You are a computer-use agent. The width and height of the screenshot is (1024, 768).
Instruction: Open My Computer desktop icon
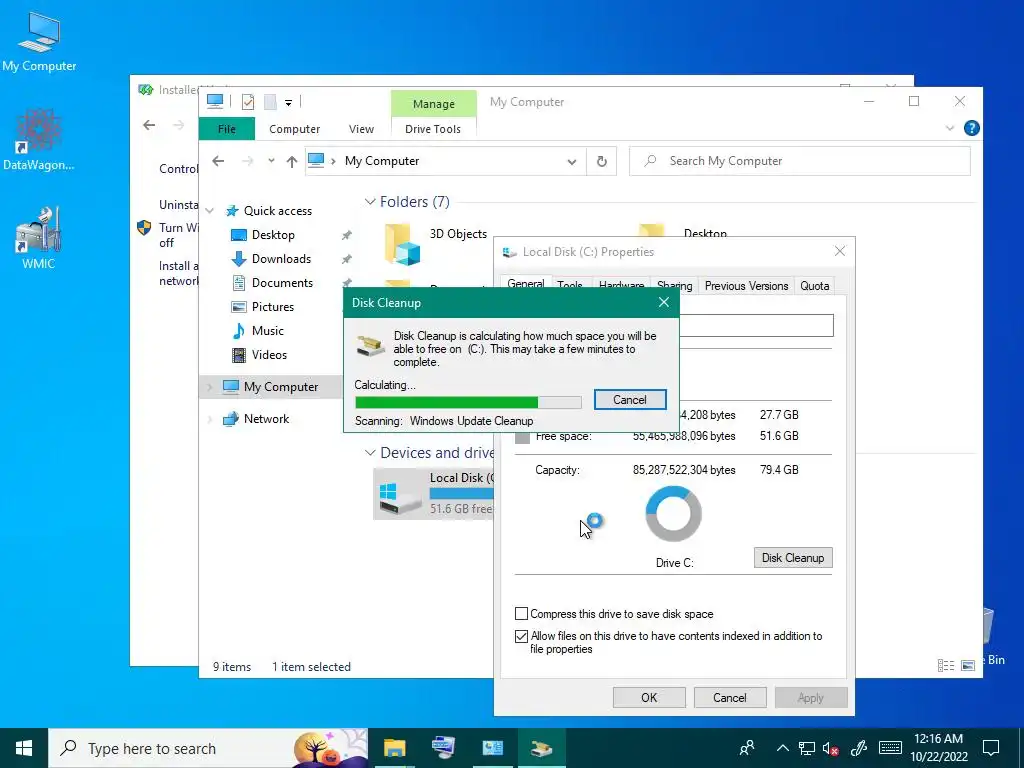pyautogui.click(x=39, y=41)
